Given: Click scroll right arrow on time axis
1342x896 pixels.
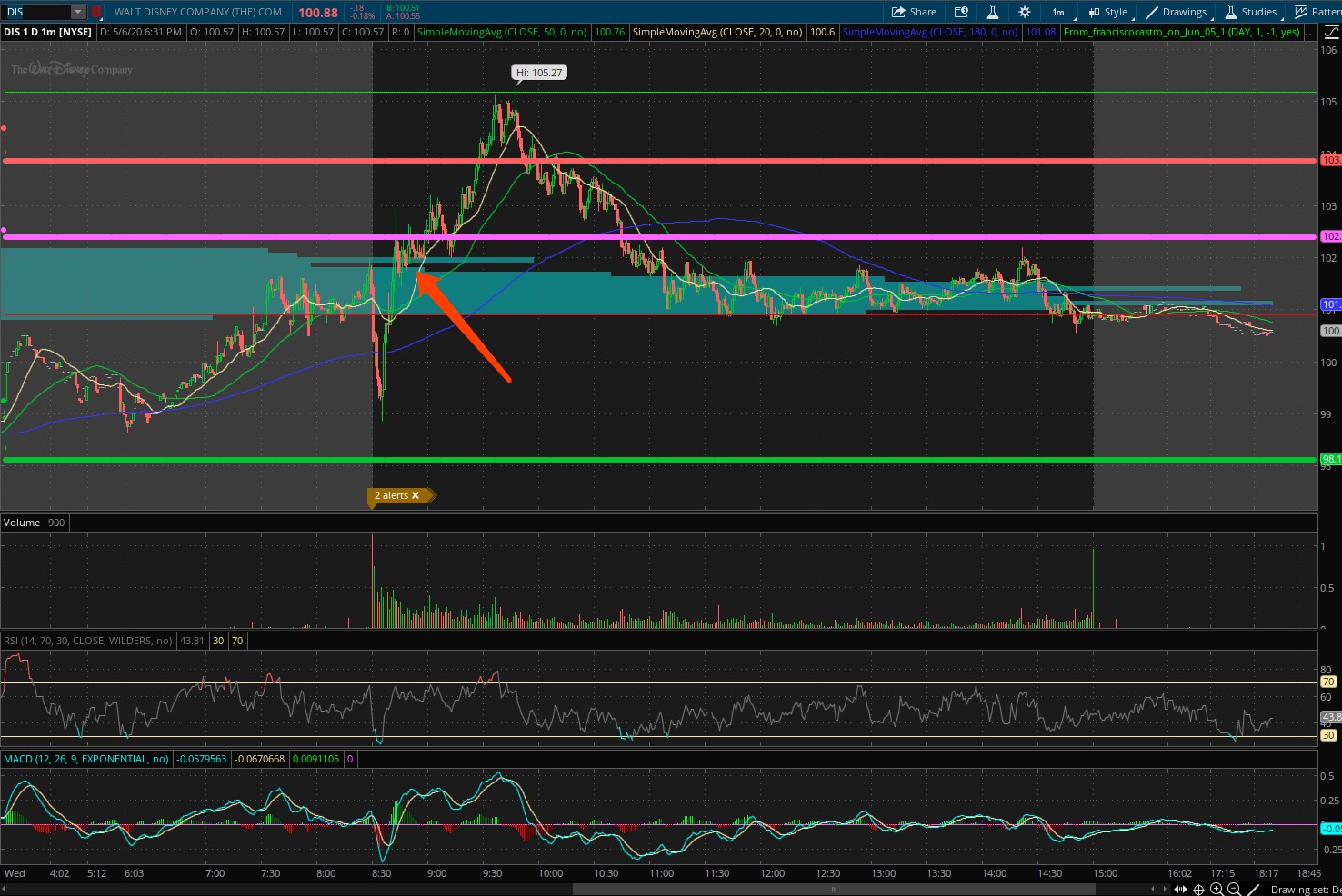Looking at the screenshot, I should coord(1165,889).
